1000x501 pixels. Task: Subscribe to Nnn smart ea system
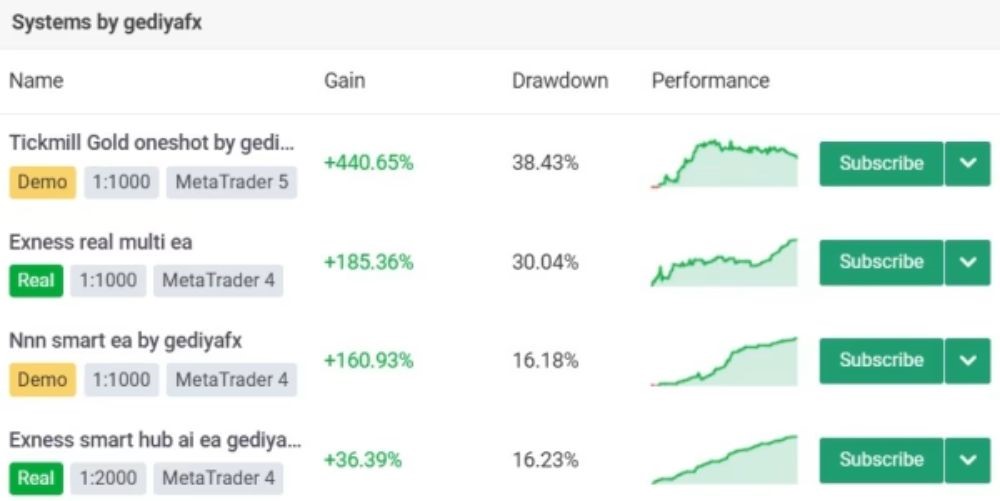pos(881,360)
